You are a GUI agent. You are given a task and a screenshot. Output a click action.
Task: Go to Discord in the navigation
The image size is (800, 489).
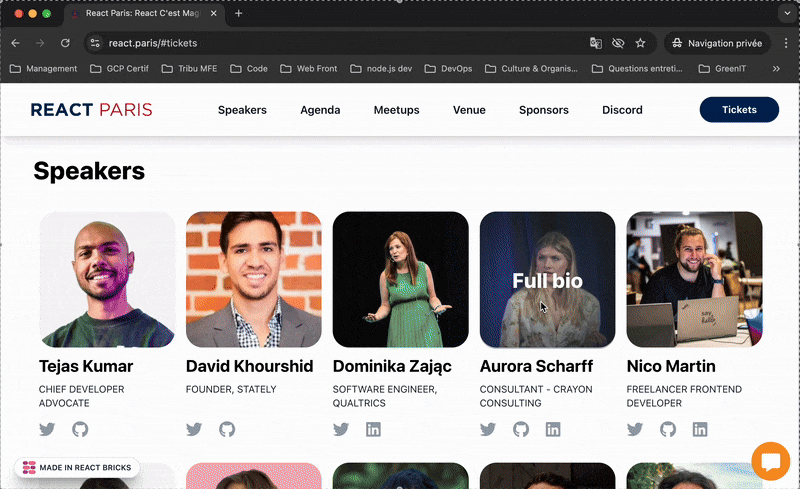tap(622, 110)
